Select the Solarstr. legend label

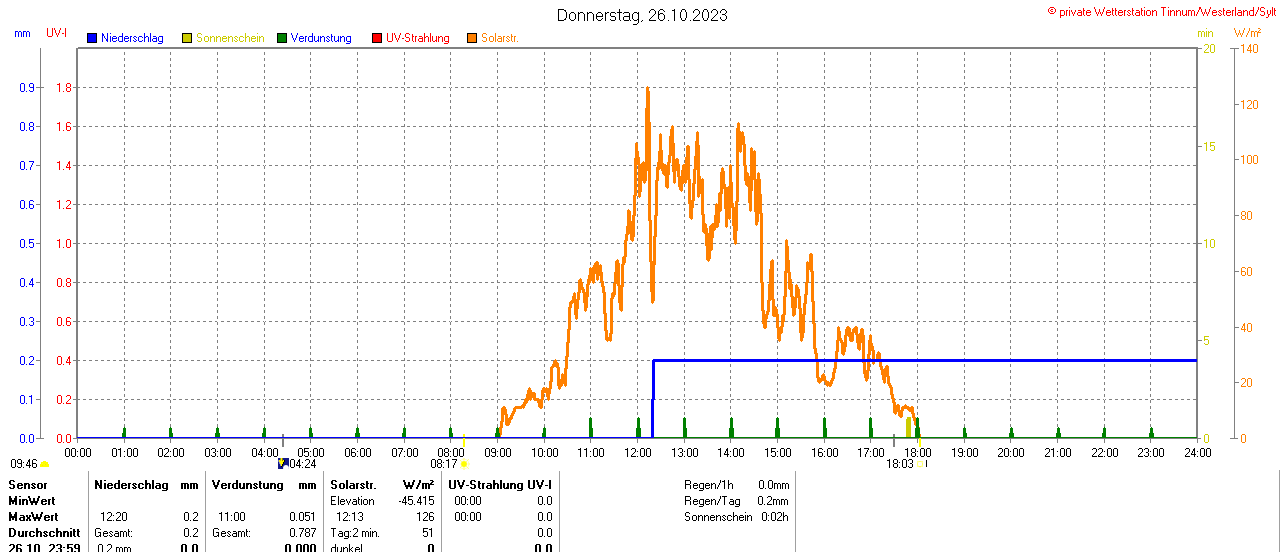pos(499,38)
